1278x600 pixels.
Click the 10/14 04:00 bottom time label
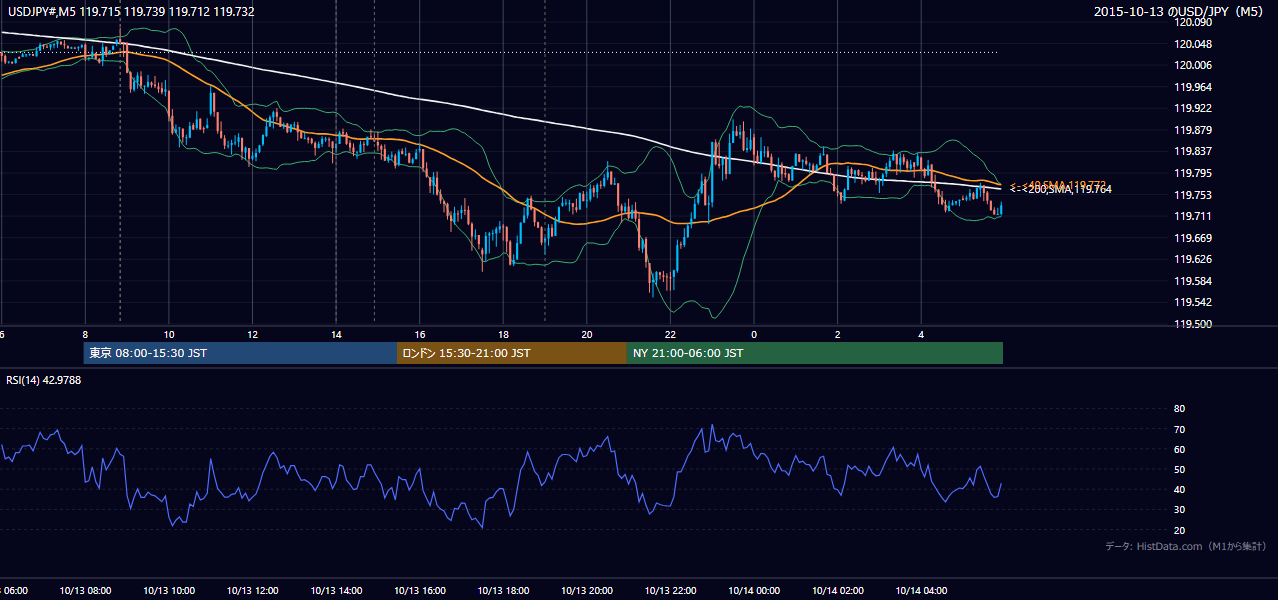921,591
